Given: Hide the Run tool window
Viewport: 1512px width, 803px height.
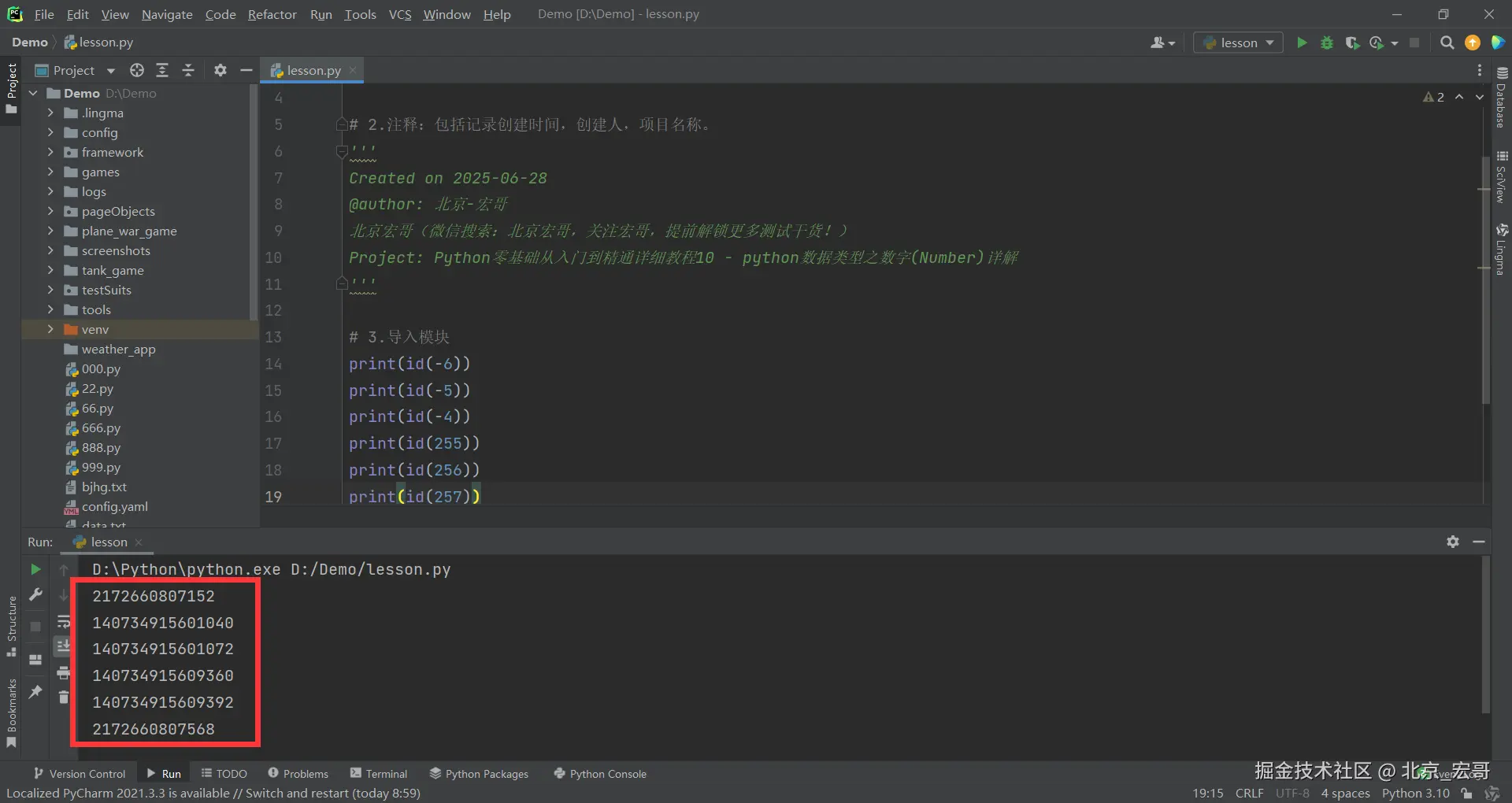Looking at the screenshot, I should tap(1479, 542).
